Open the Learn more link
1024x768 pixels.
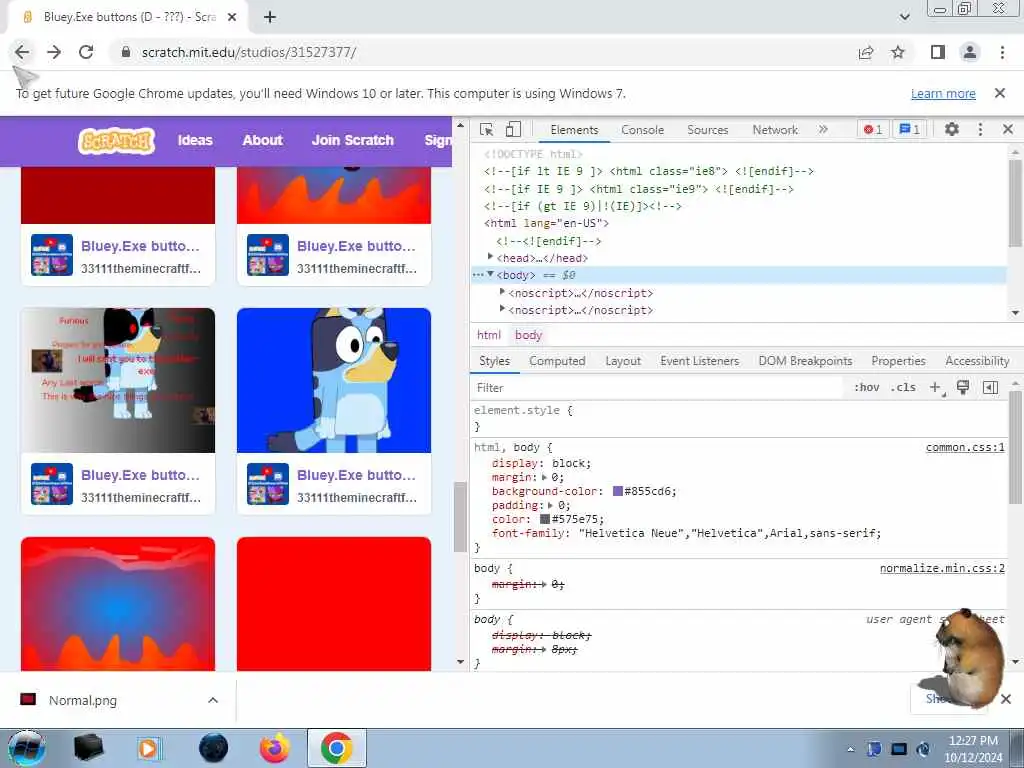943,94
